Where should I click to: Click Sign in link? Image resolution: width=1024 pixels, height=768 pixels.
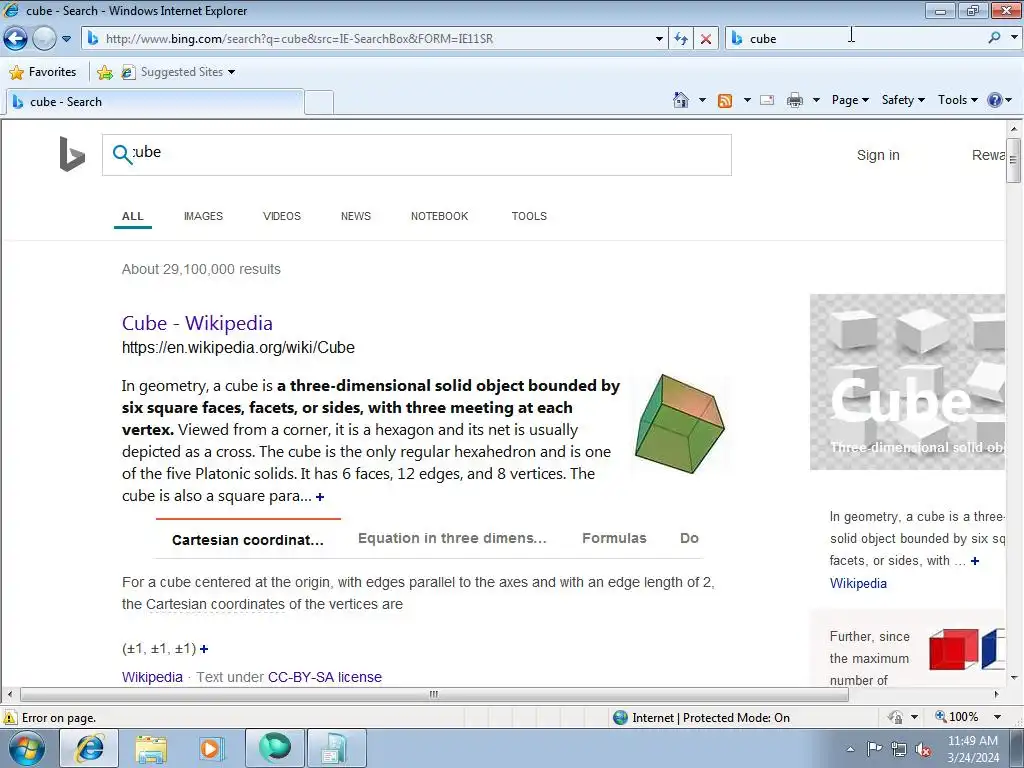(x=878, y=155)
